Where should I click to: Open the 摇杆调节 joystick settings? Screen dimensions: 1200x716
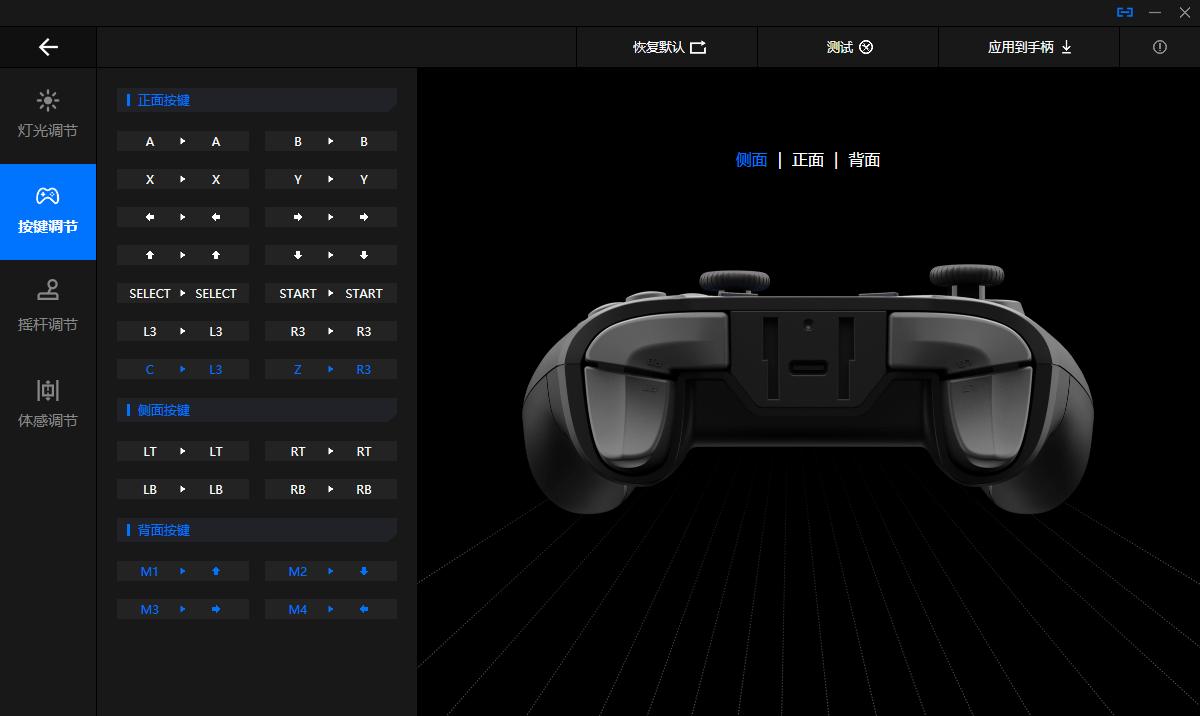(x=48, y=306)
